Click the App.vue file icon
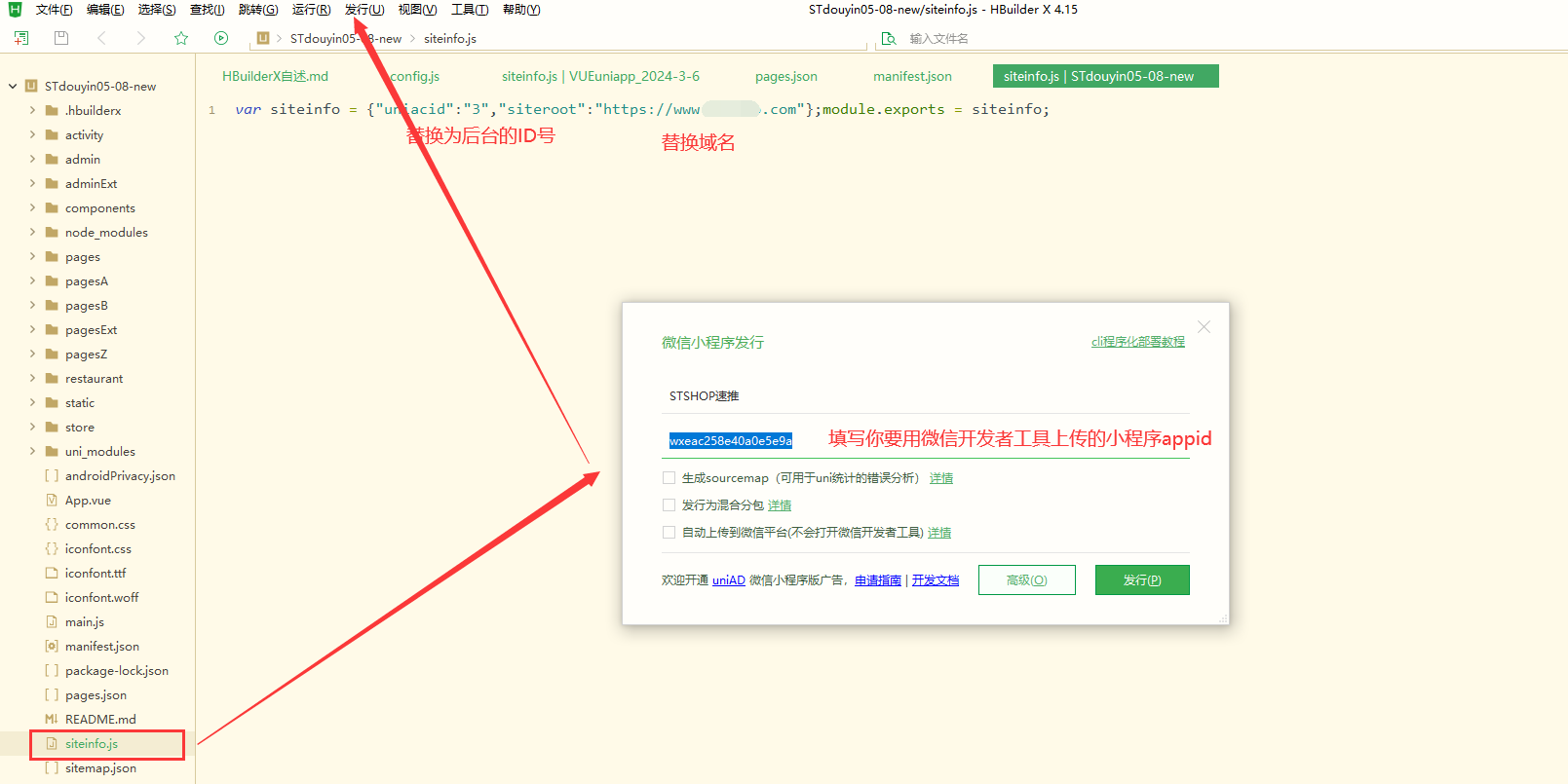 pyautogui.click(x=52, y=500)
